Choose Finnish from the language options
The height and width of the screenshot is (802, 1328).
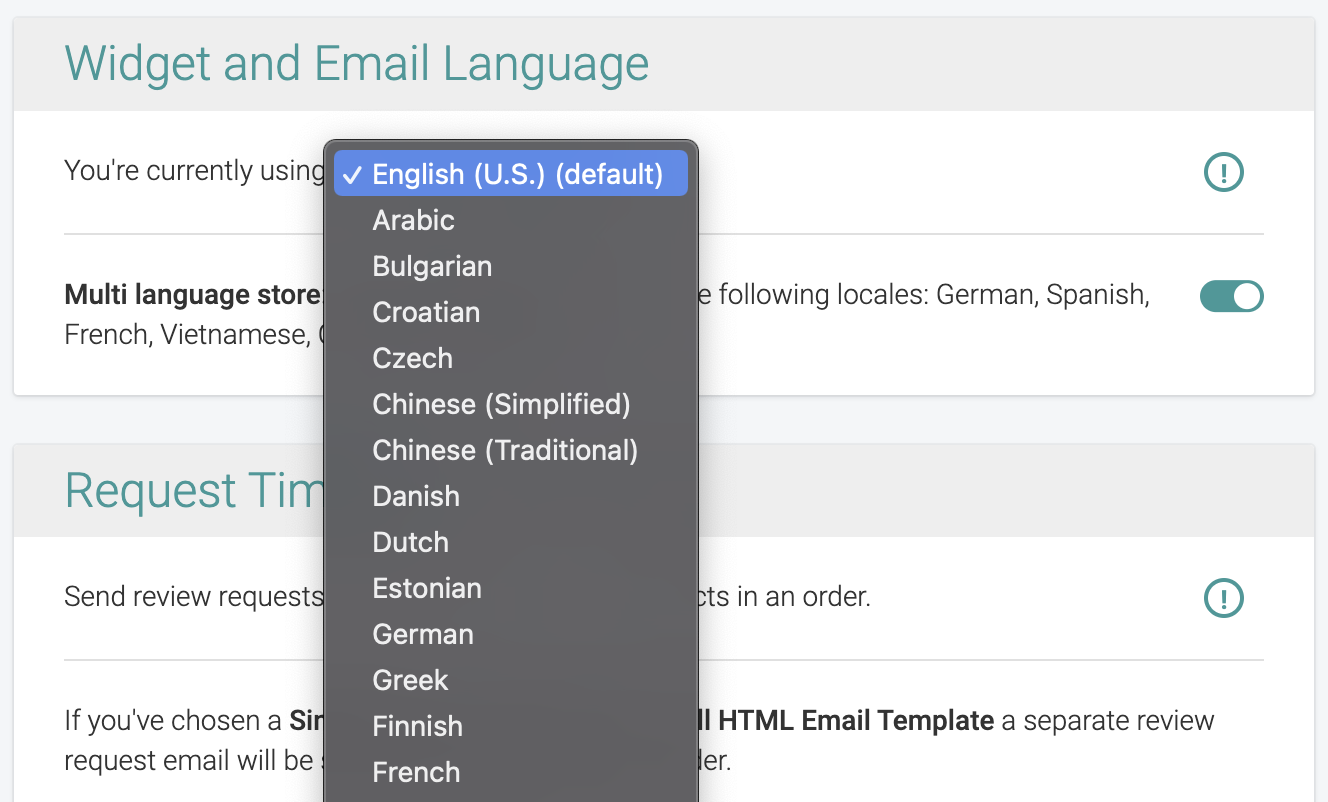click(417, 726)
